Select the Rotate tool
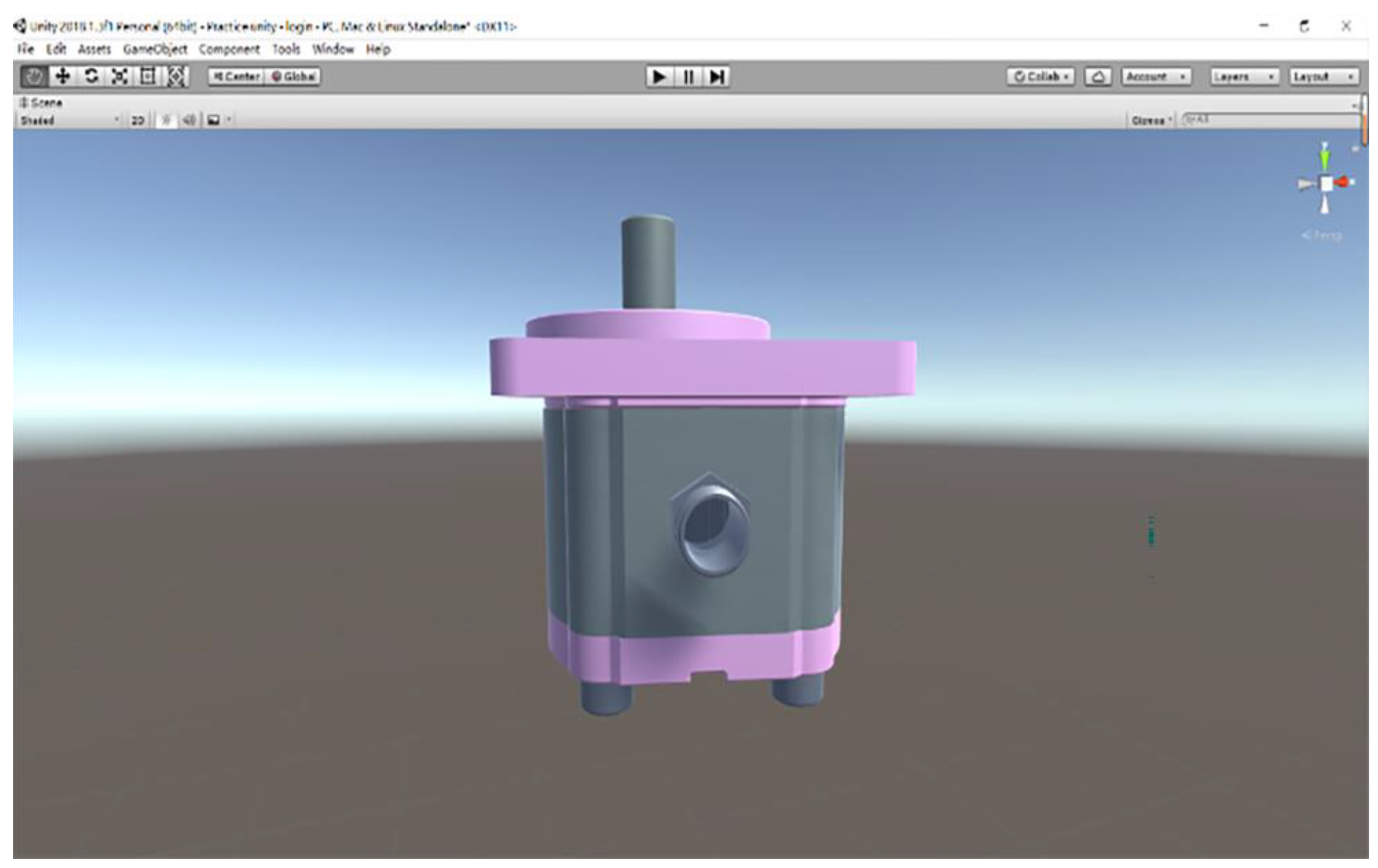Image resolution: width=1378 pixels, height=868 pixels. click(x=91, y=76)
